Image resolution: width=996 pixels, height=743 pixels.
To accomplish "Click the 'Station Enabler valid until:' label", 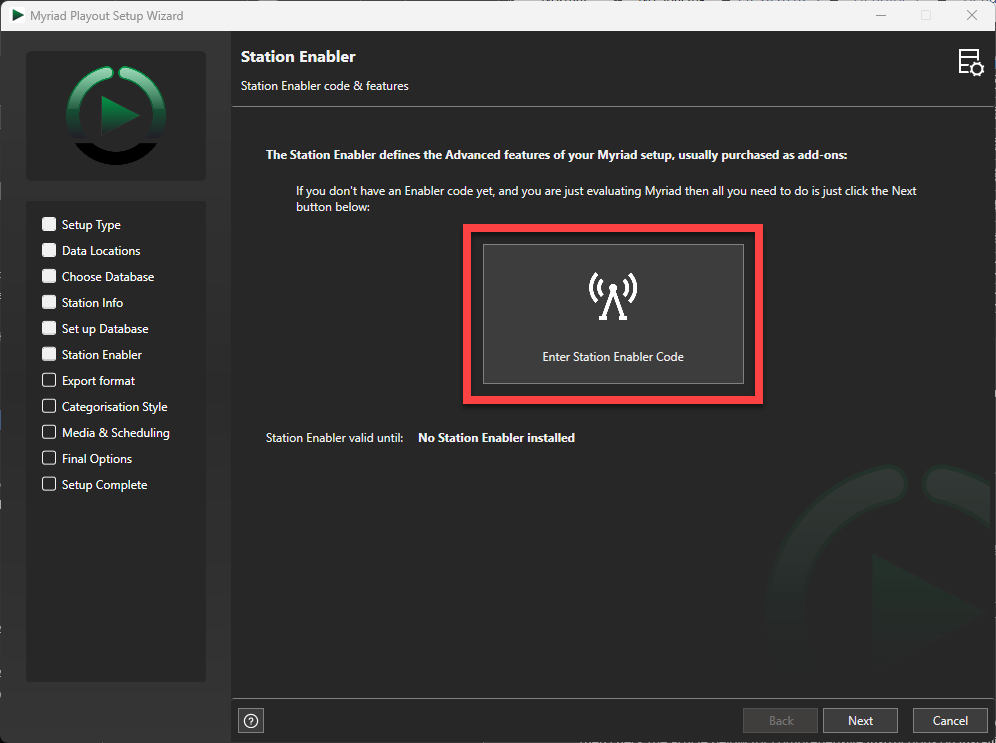I will click(334, 438).
